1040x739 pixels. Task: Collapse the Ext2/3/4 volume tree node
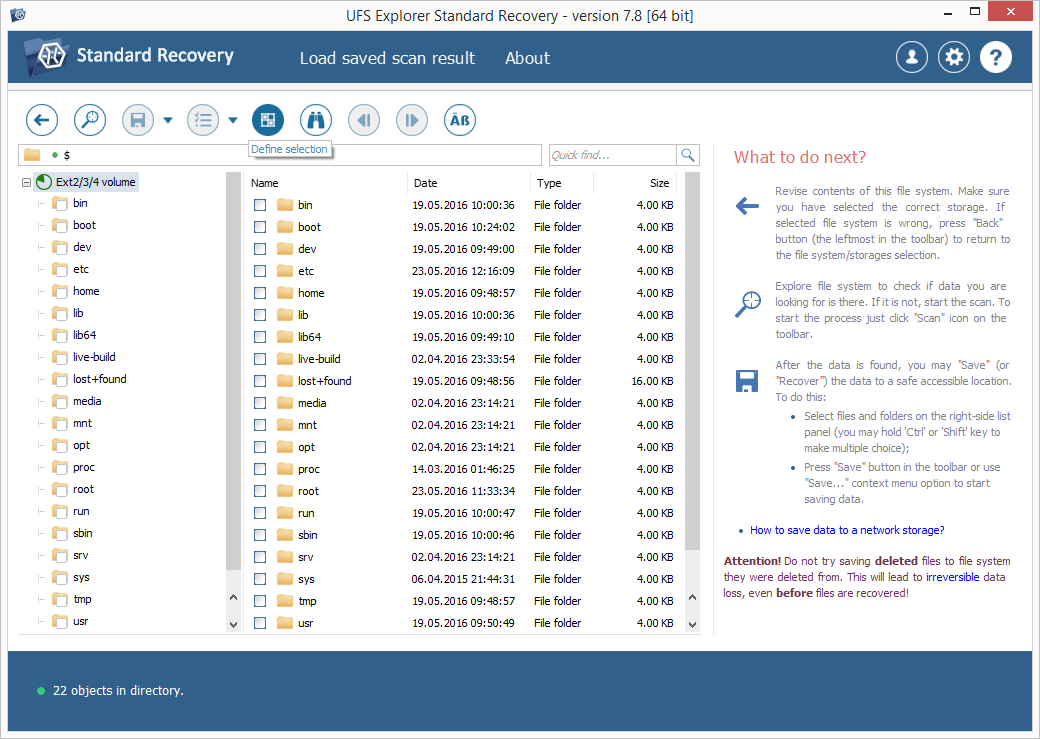pyautogui.click(x=27, y=182)
